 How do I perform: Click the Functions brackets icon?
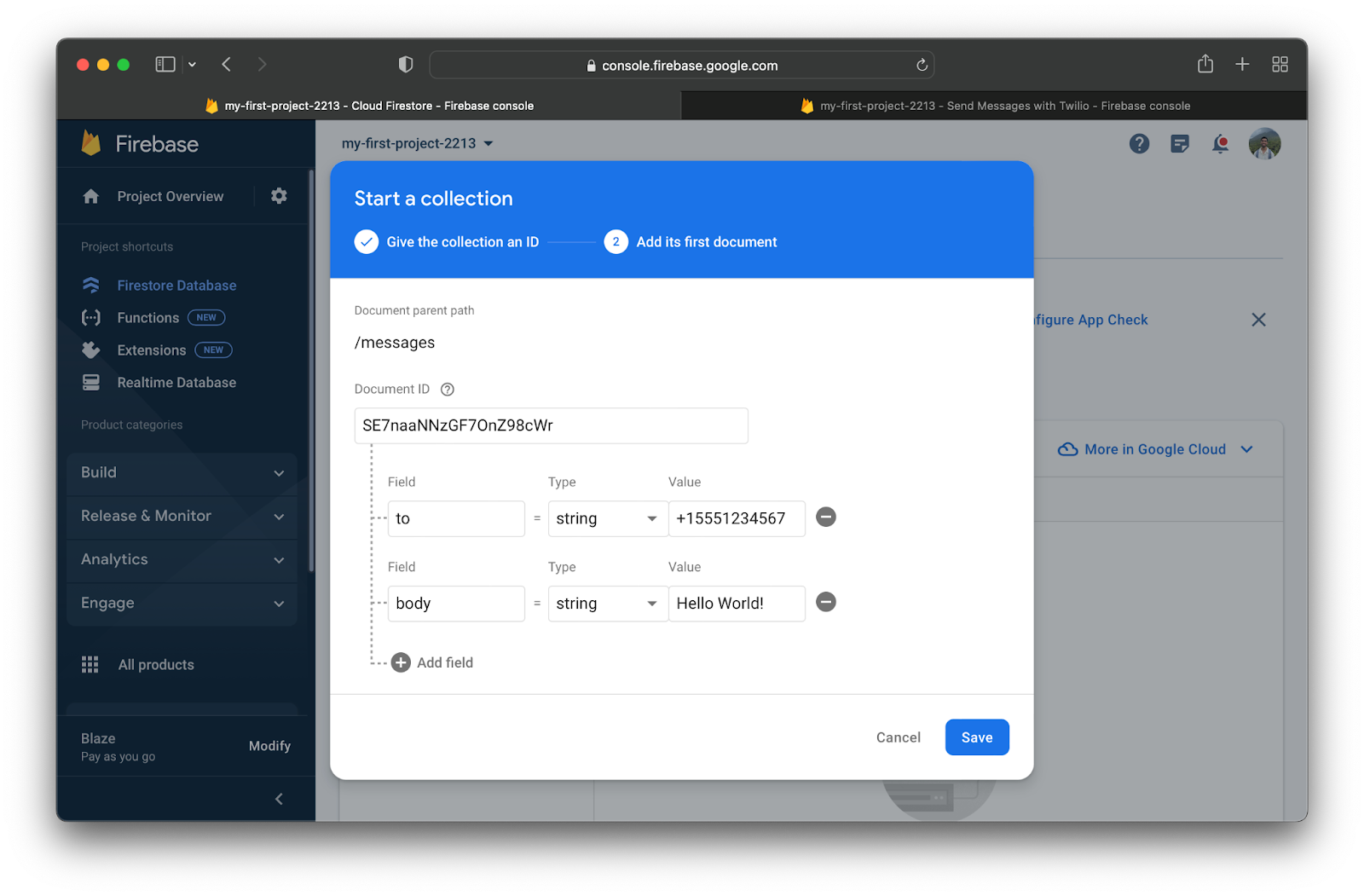[x=91, y=317]
